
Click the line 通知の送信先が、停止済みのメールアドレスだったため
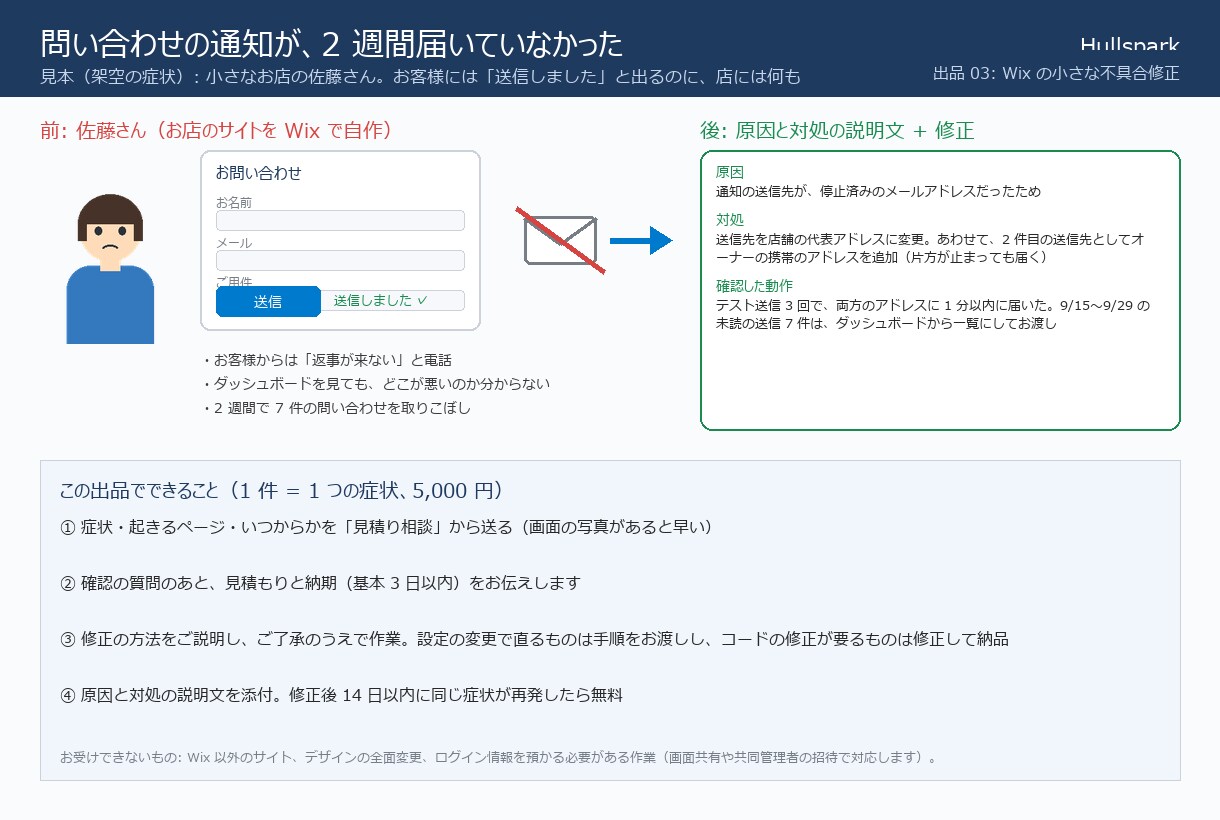[x=879, y=191]
